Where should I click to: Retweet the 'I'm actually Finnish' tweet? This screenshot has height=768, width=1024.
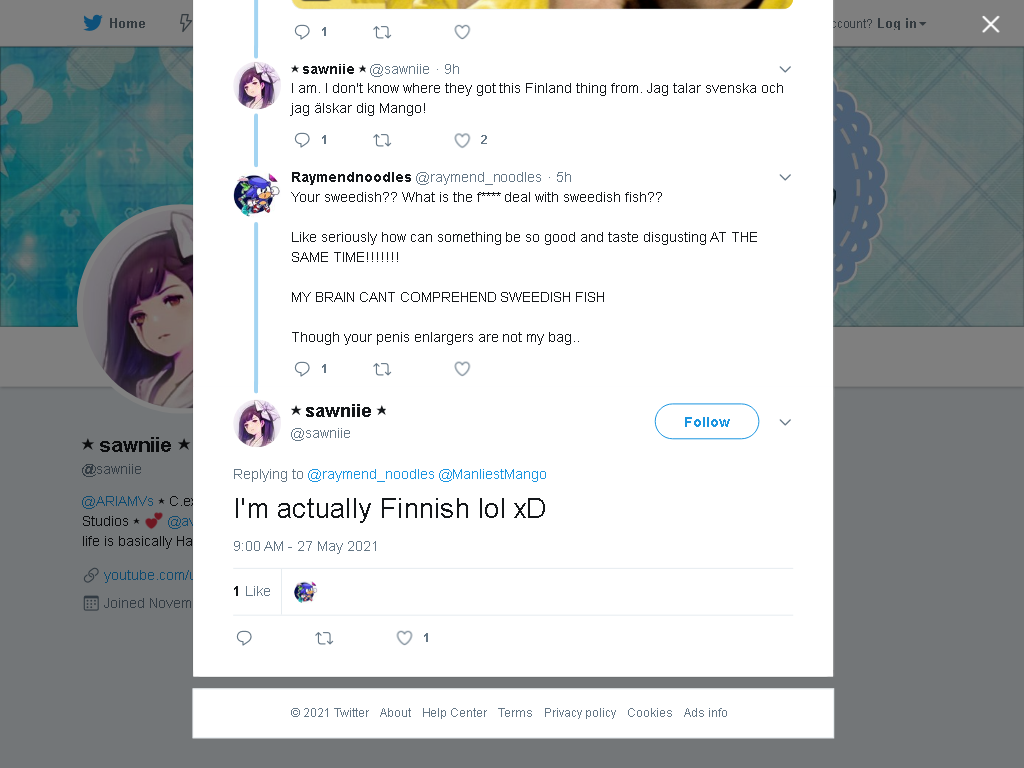click(x=325, y=638)
